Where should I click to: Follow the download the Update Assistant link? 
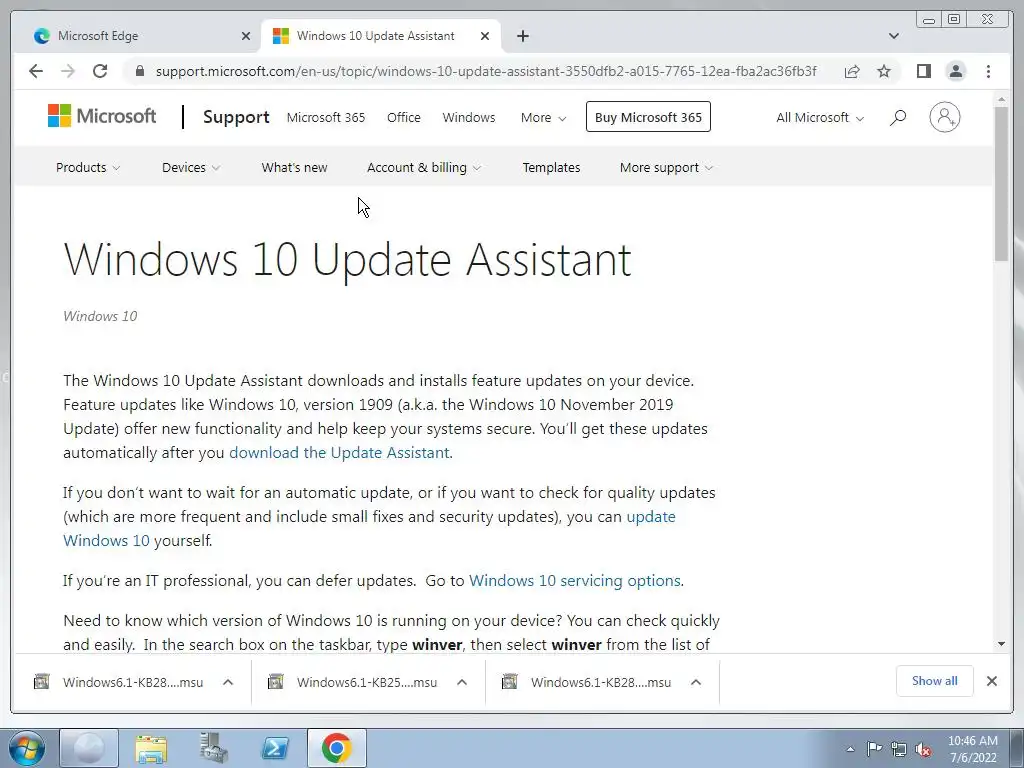click(x=339, y=453)
